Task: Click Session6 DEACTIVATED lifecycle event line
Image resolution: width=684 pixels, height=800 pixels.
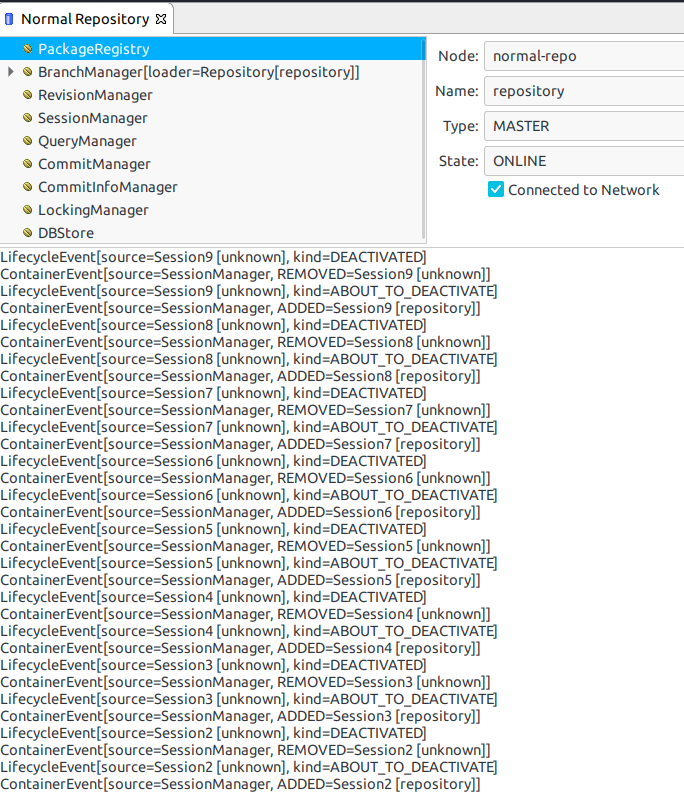Action: coord(213,461)
